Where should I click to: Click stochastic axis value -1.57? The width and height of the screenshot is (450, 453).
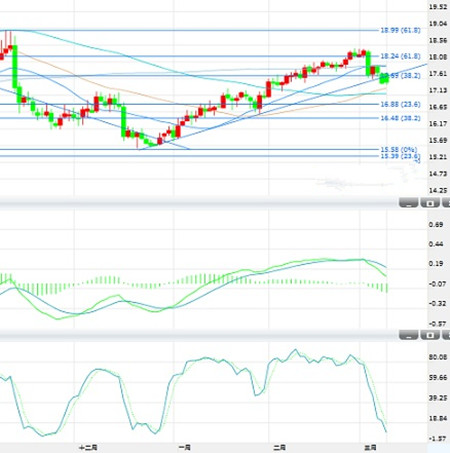point(437,438)
